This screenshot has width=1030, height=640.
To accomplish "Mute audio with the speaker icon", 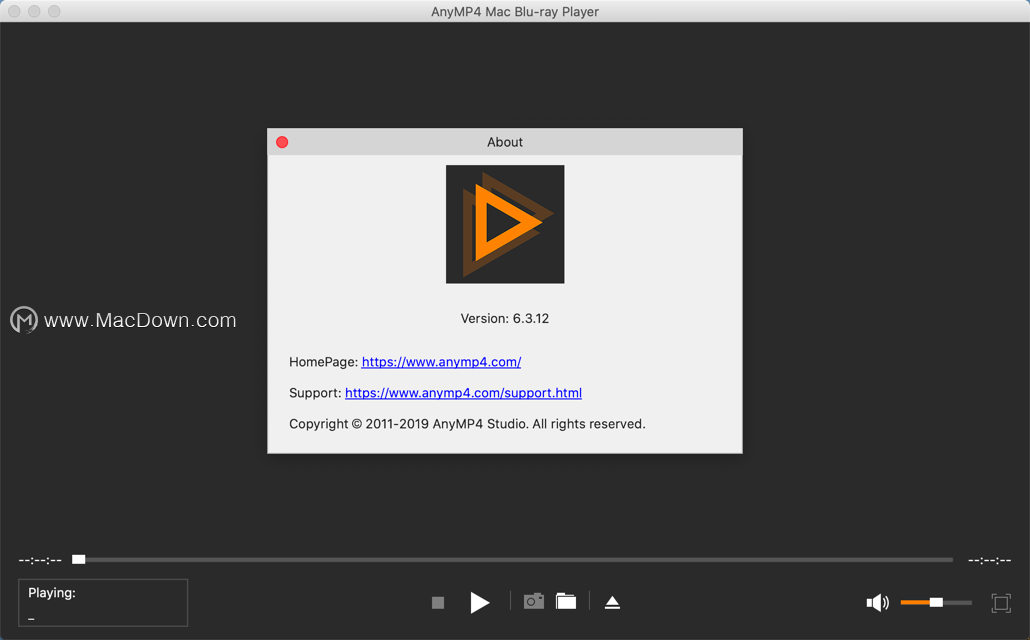I will tap(878, 603).
